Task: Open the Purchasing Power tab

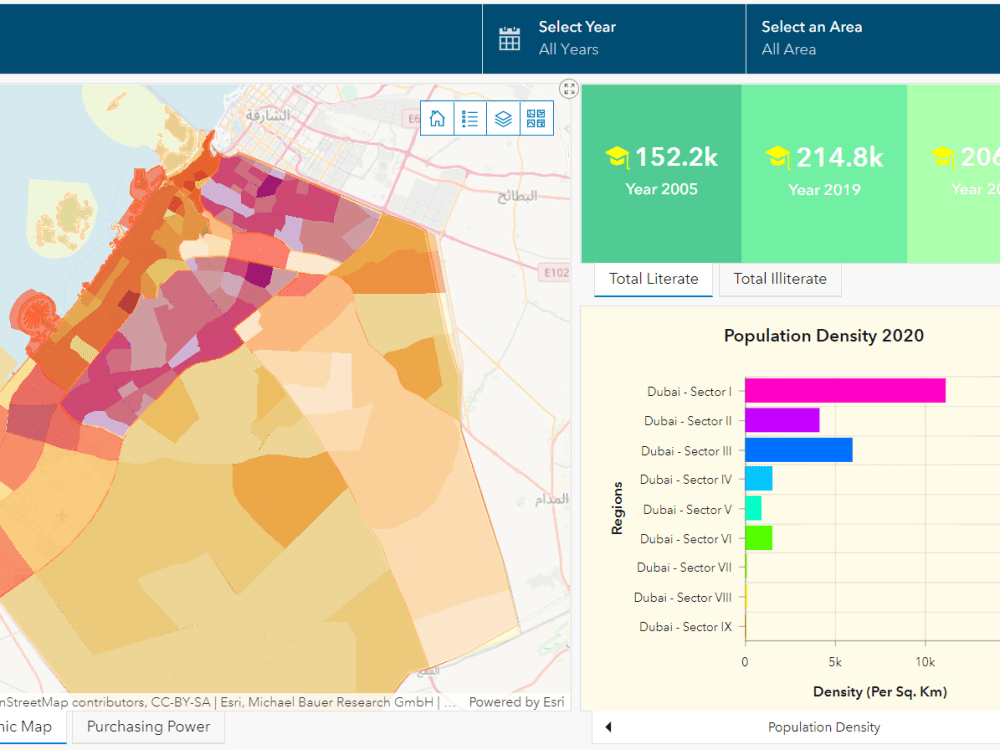Action: [148, 727]
